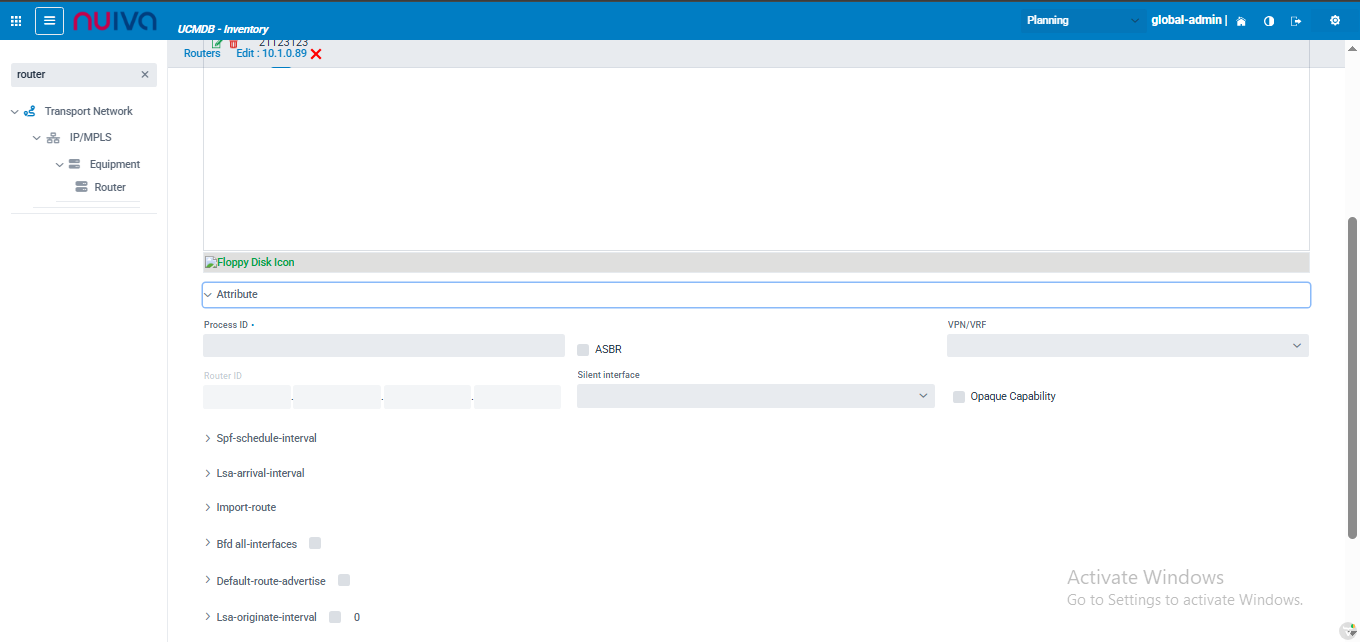Click the Process ID input field
The image size is (1360, 642).
click(x=383, y=346)
